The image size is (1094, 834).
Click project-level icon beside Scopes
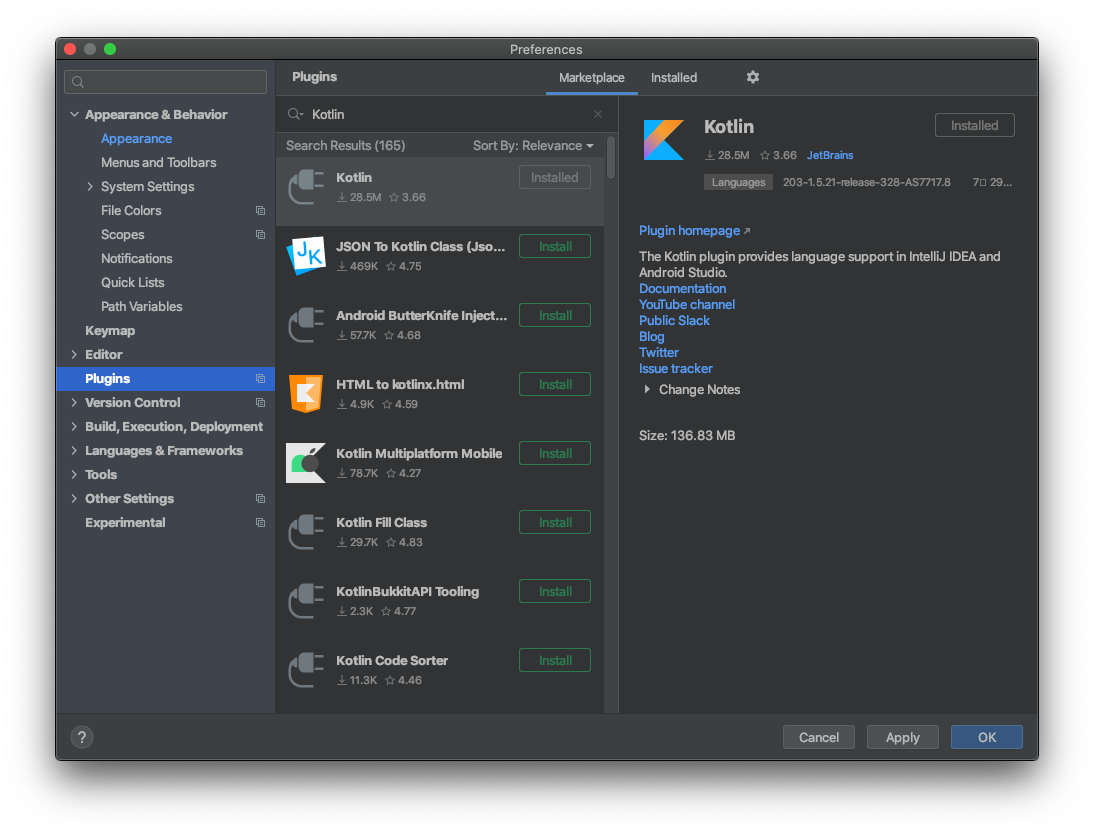point(260,234)
